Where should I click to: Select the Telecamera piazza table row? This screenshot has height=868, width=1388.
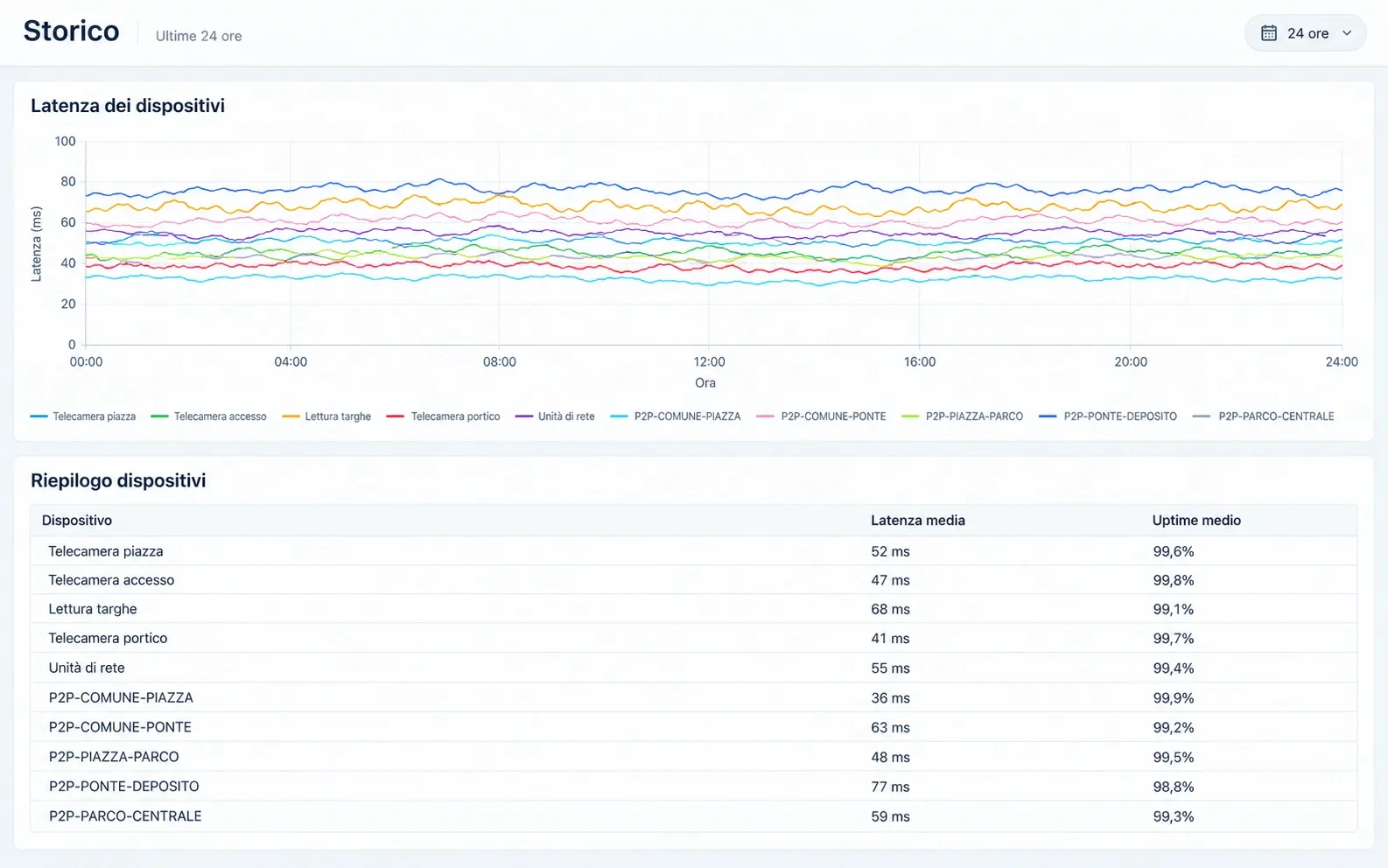tap(694, 551)
